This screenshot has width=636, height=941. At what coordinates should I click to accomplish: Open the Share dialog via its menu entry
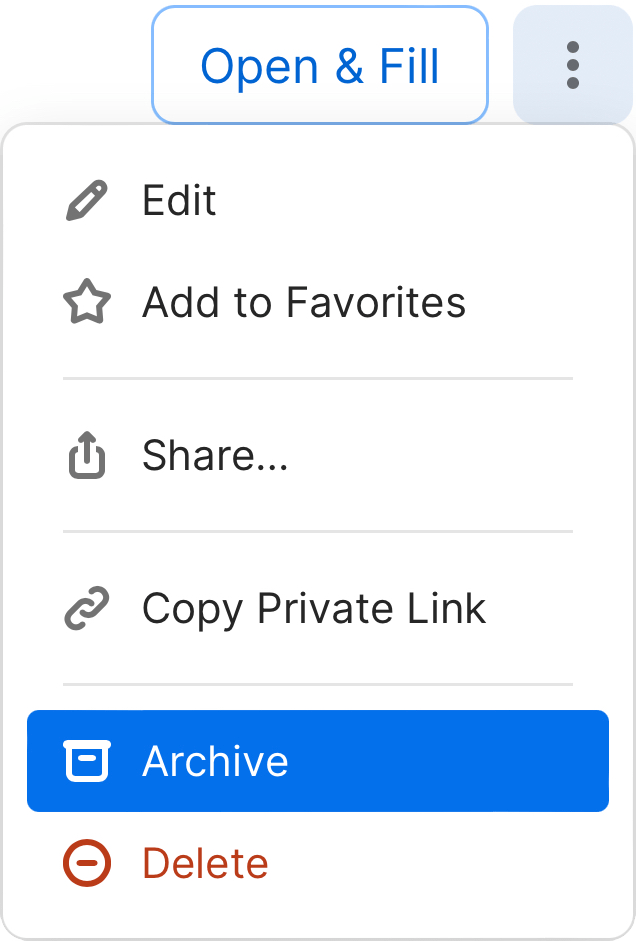214,455
